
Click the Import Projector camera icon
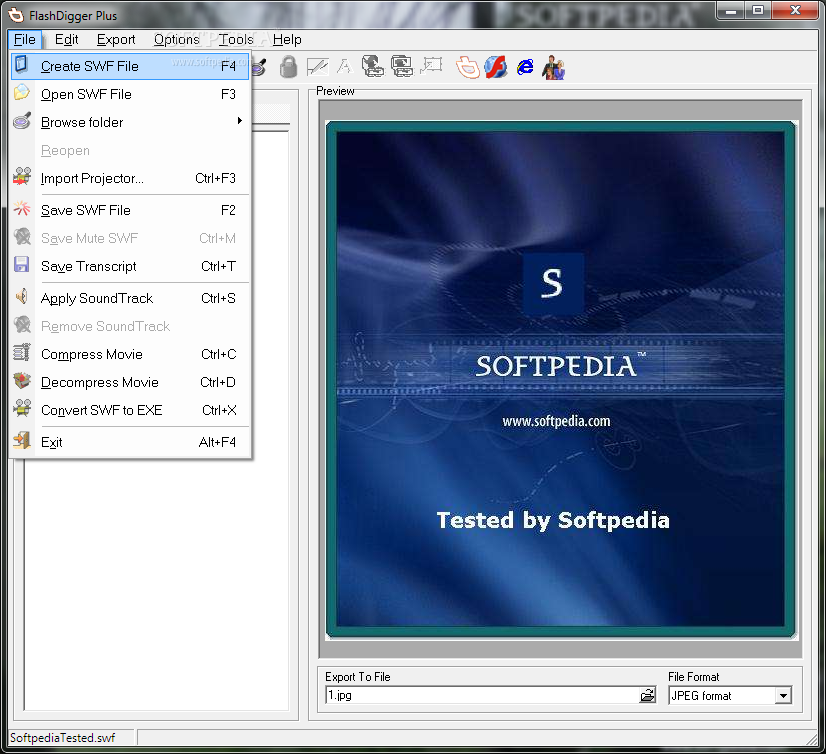pyautogui.click(x=22, y=177)
